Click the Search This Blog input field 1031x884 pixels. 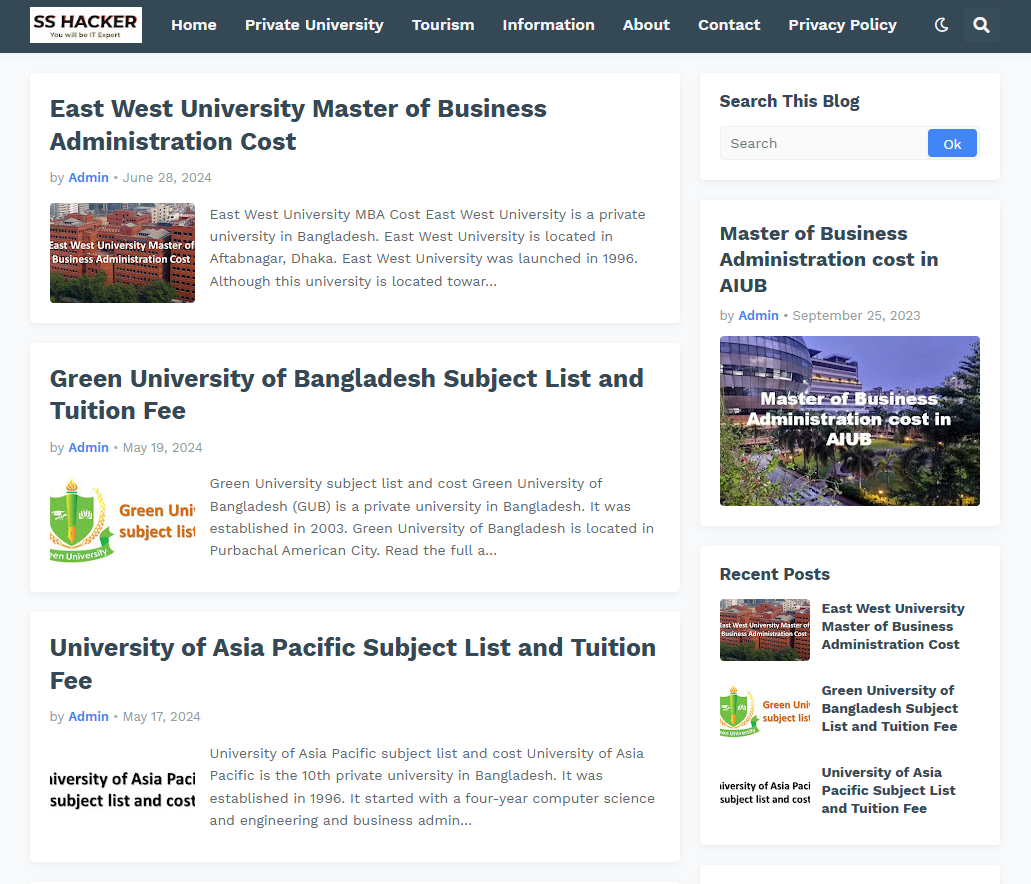coord(823,143)
